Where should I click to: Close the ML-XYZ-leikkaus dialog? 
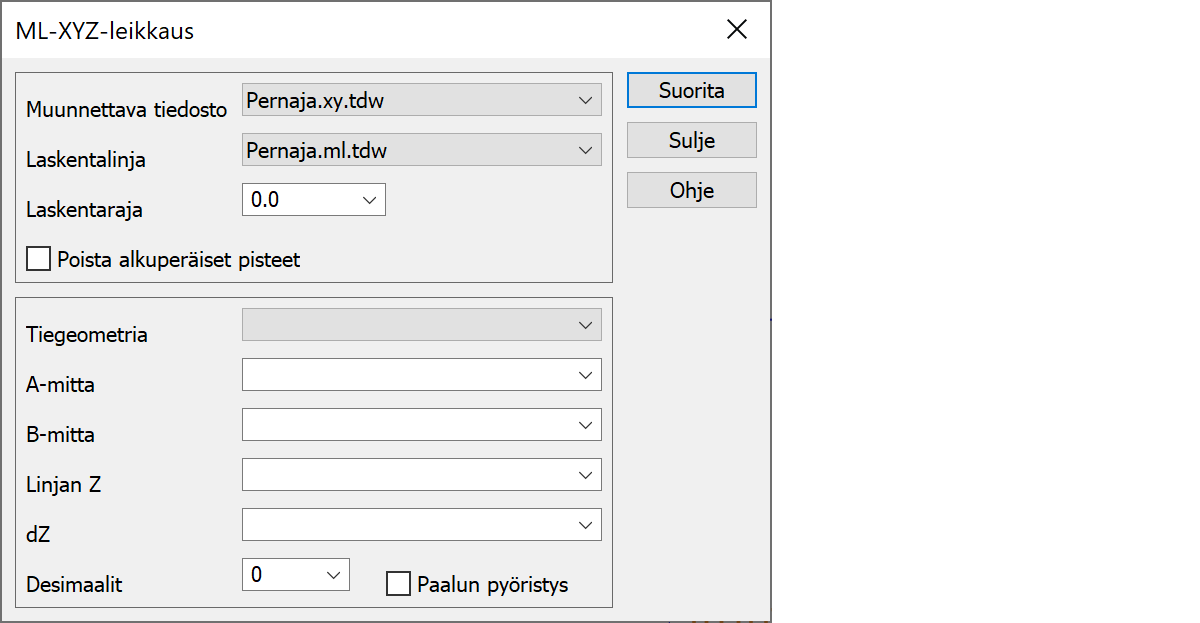point(737,30)
